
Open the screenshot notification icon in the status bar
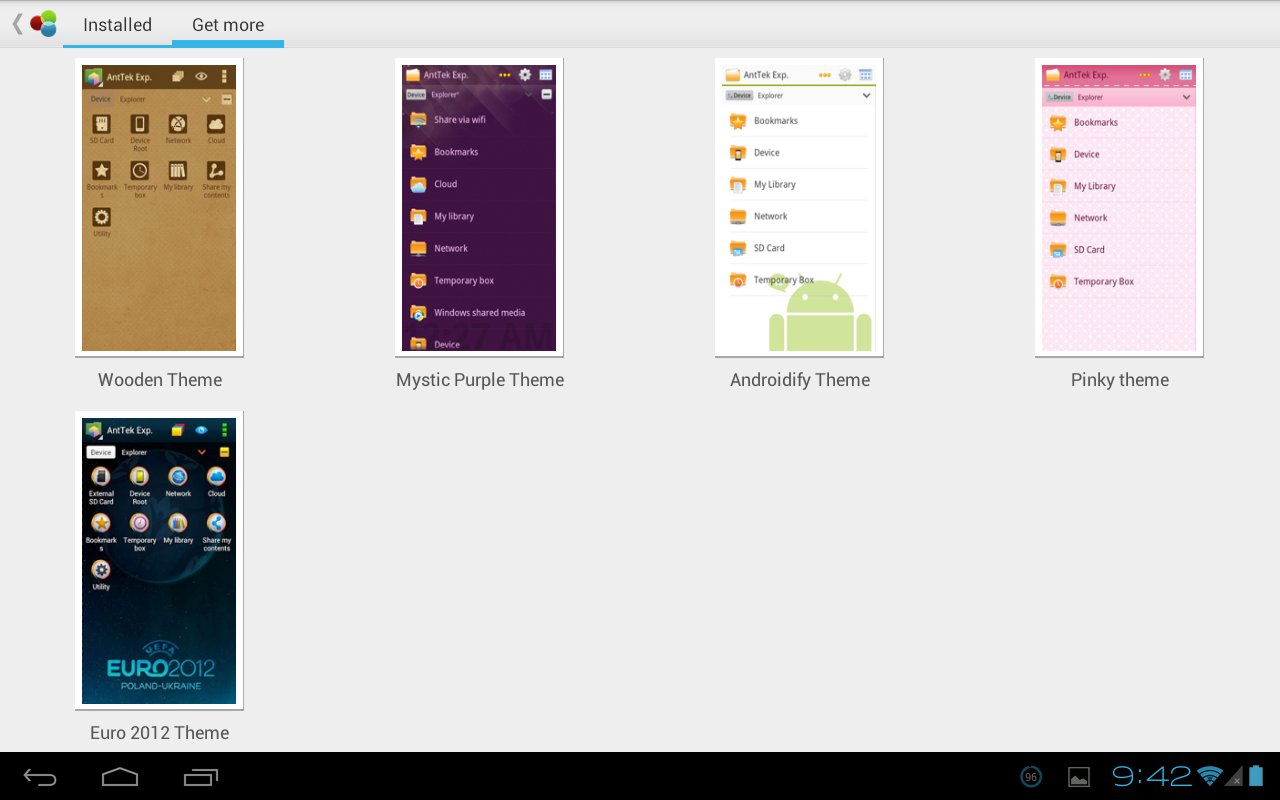pyautogui.click(x=1078, y=776)
